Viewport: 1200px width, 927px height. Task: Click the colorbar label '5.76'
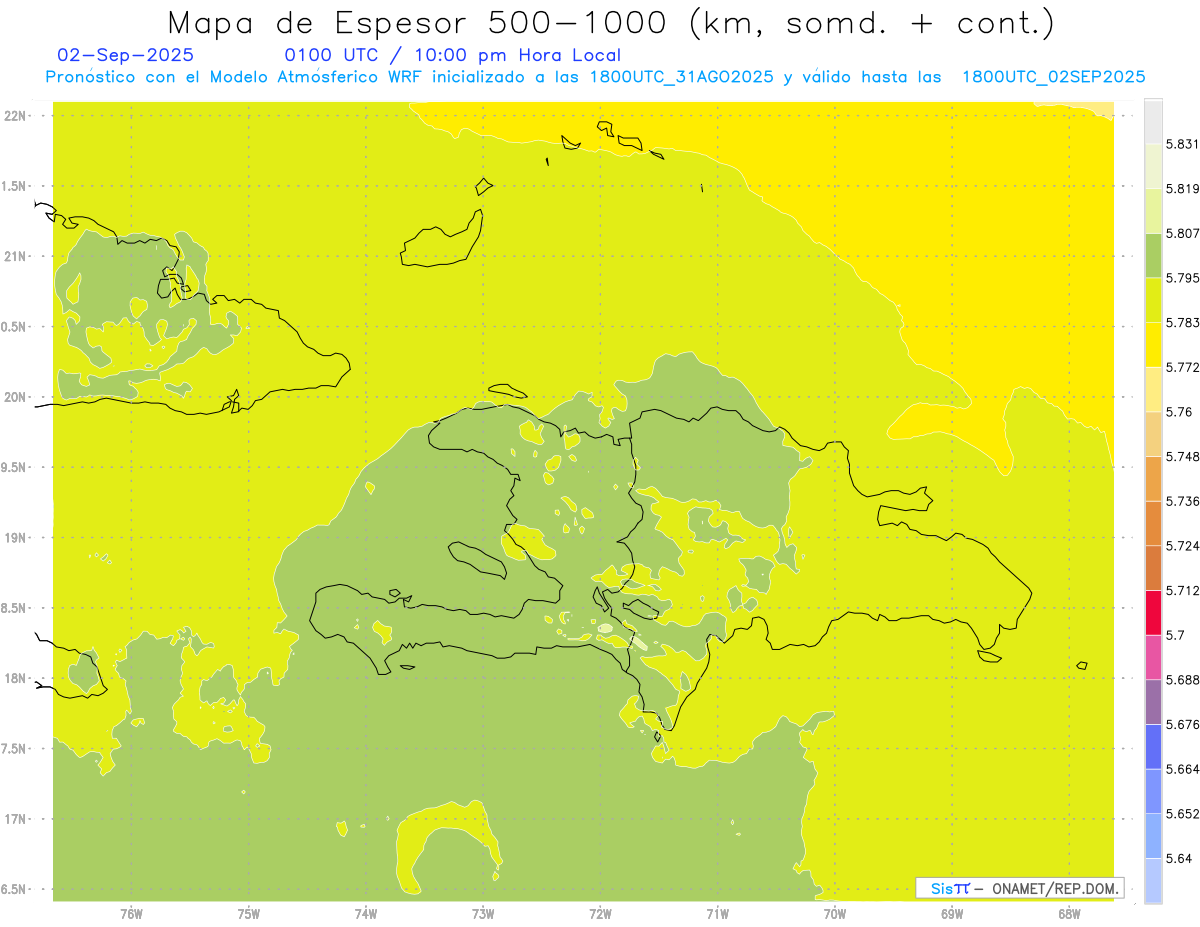(x=1179, y=412)
